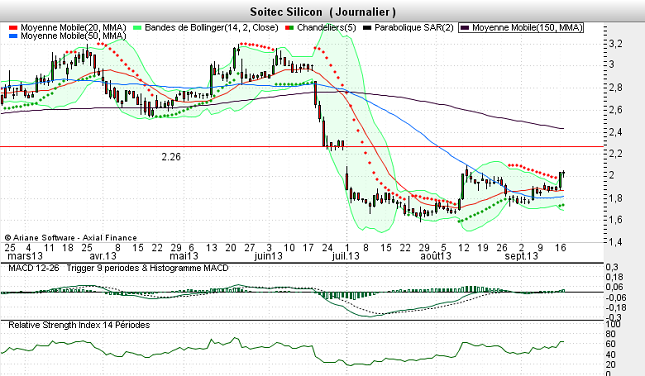Click the red-green Chandeliers(5) legend swatch

pyautogui.click(x=290, y=28)
